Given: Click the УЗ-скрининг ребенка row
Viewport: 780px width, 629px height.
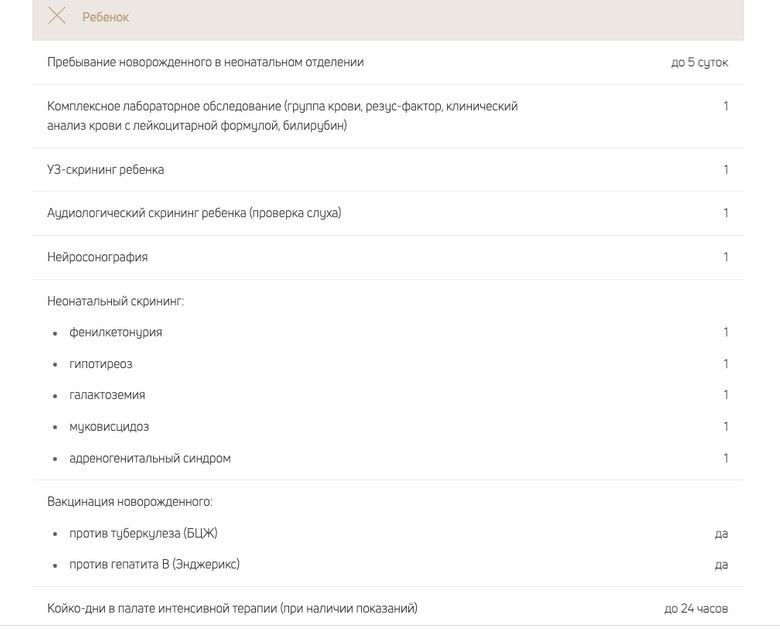Looking at the screenshot, I should click(106, 170).
